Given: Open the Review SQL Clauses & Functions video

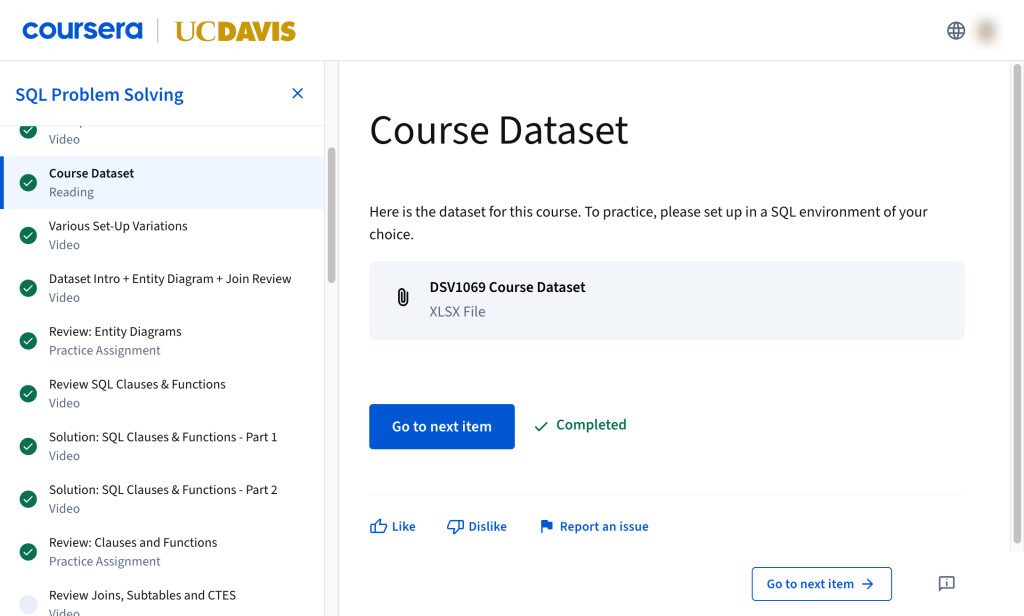Looking at the screenshot, I should pos(164,393).
